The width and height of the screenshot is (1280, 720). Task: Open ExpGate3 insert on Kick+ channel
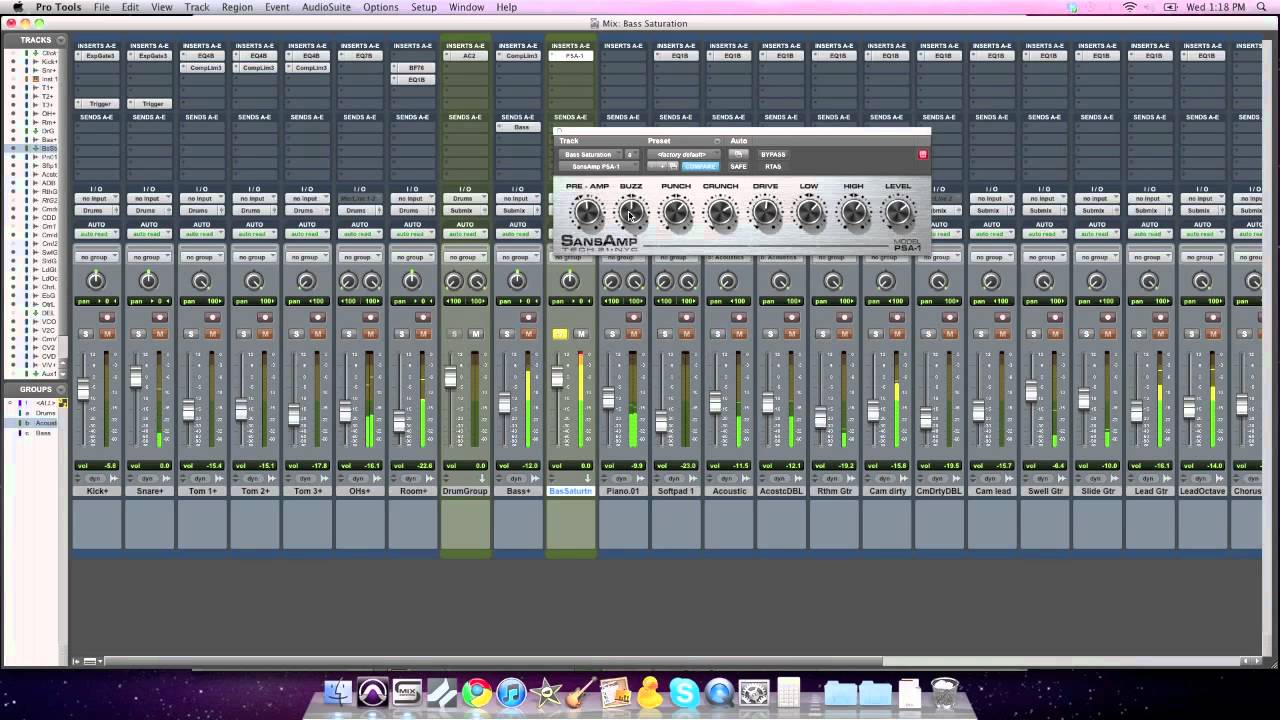pos(96,56)
